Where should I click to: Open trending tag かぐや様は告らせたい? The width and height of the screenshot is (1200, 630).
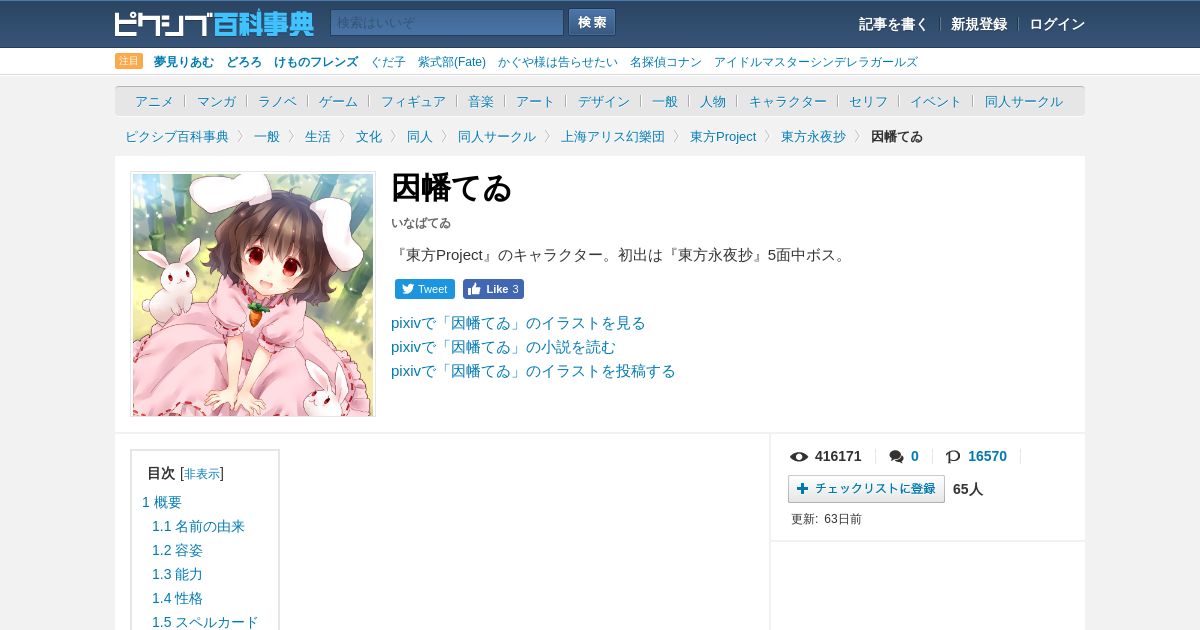[558, 62]
